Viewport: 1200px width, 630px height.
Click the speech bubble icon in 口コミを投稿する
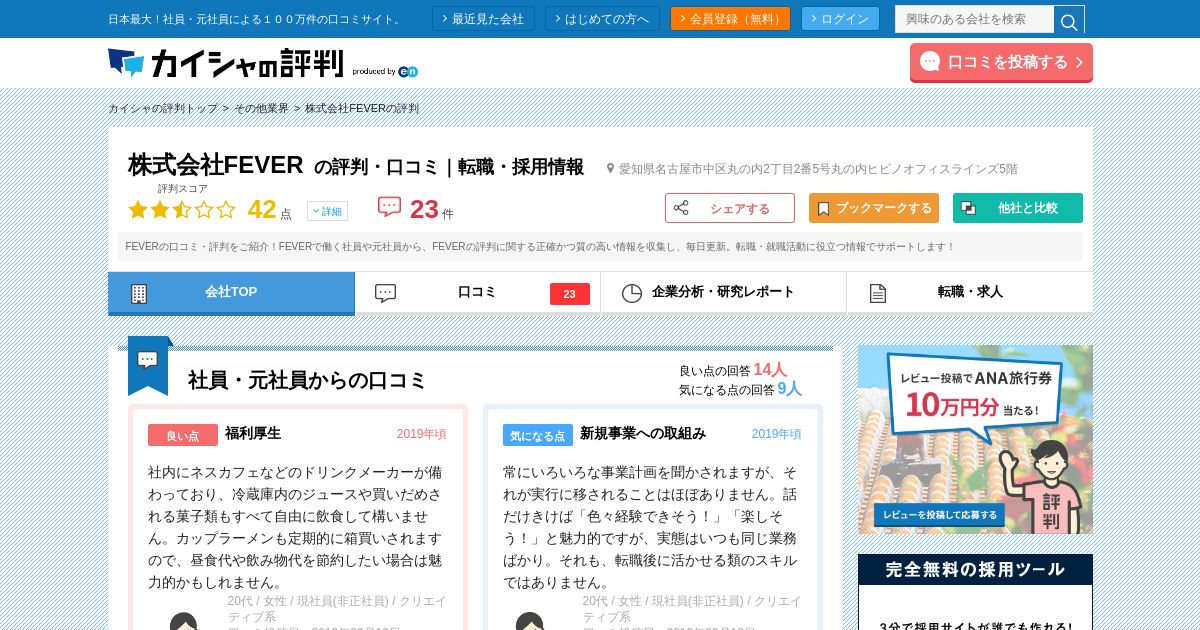pos(930,61)
